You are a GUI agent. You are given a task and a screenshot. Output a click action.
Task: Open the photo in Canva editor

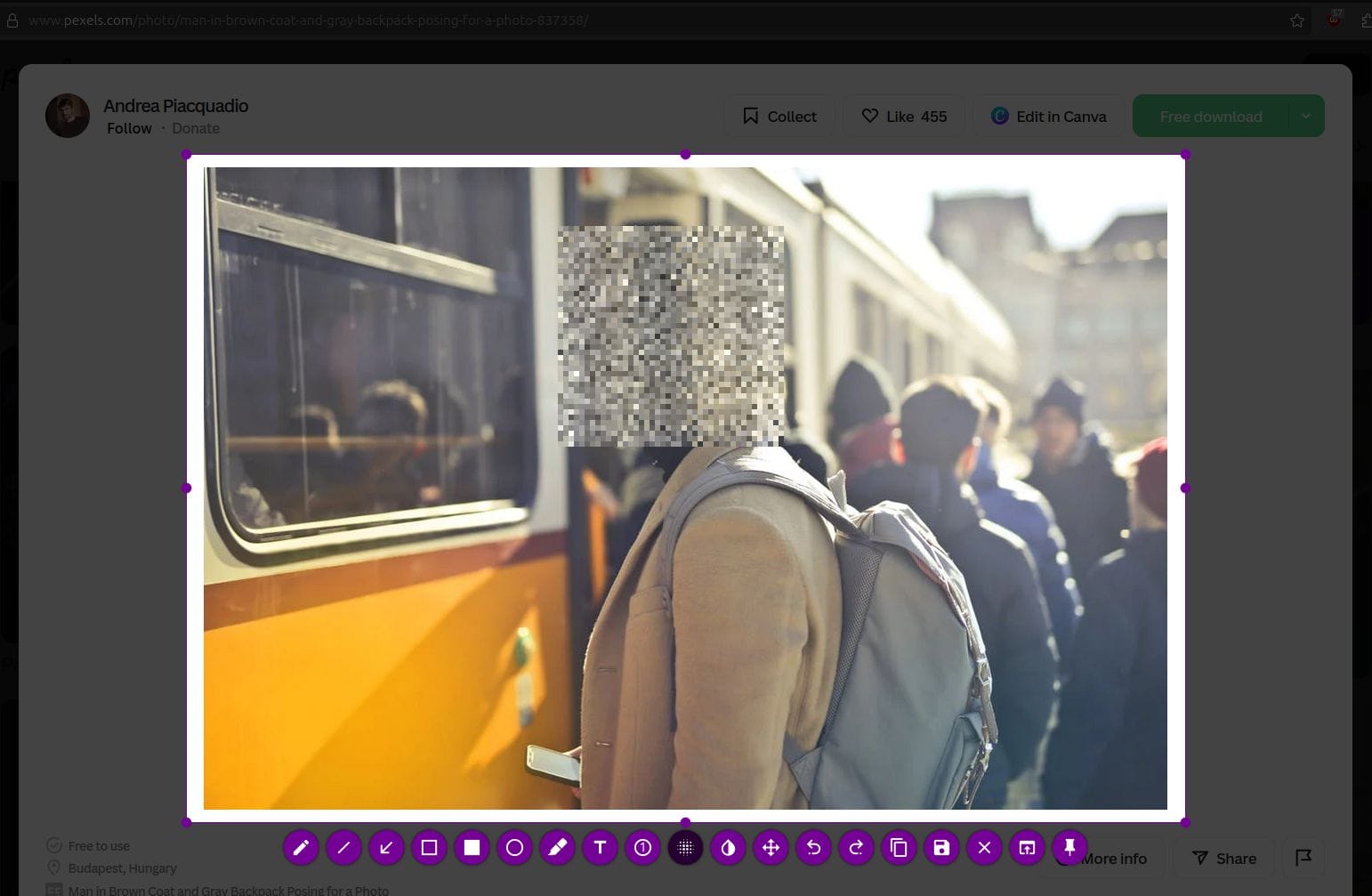(1048, 116)
